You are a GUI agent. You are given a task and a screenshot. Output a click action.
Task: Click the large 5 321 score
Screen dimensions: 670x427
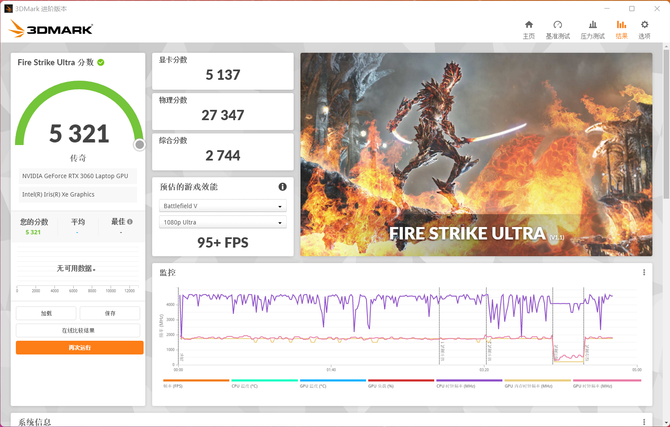pos(79,133)
